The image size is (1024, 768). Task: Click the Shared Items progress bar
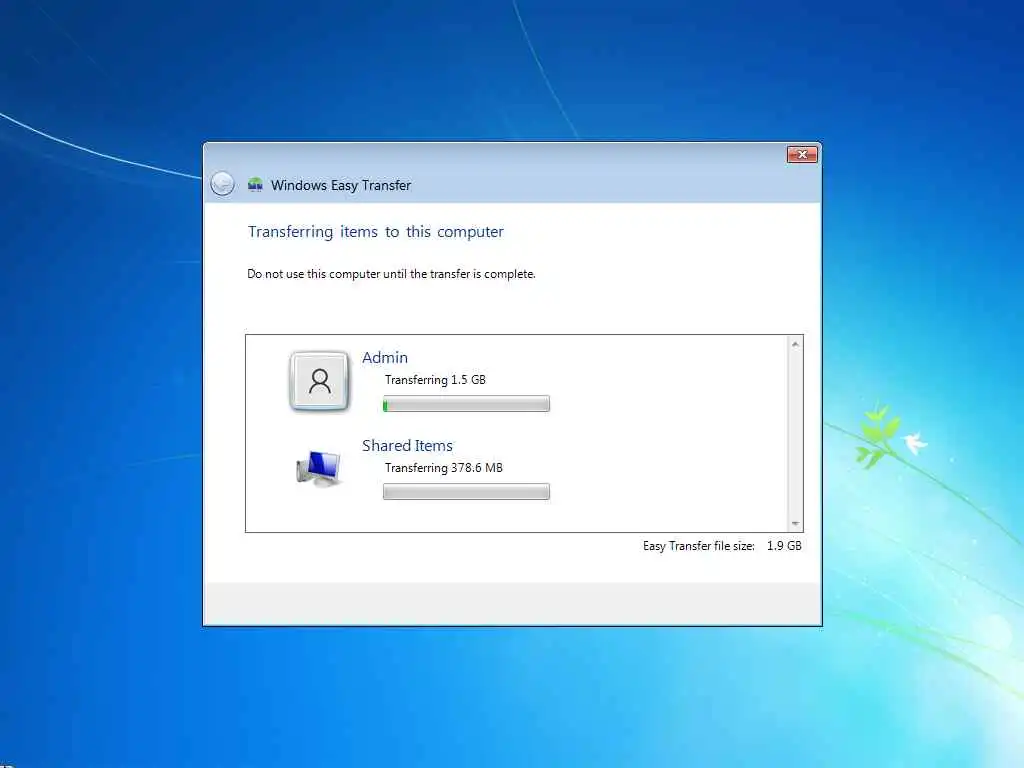tap(466, 492)
